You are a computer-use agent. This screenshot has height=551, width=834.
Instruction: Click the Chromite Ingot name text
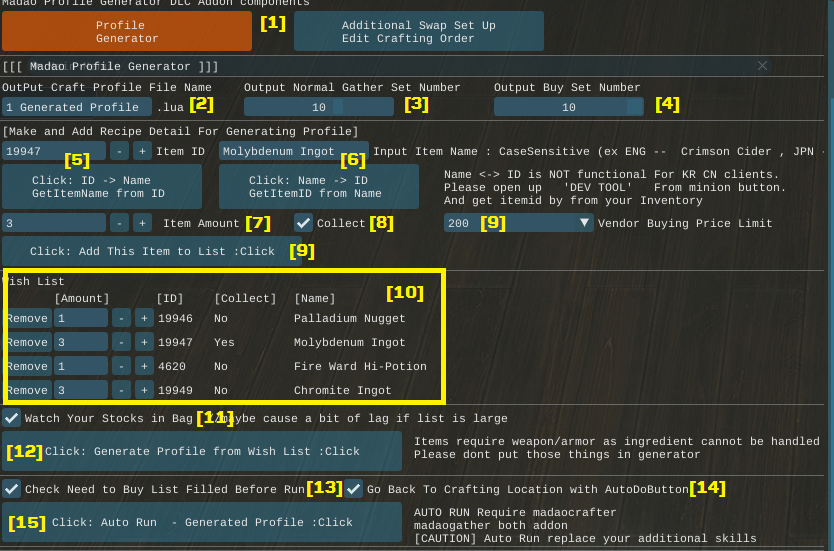point(343,390)
